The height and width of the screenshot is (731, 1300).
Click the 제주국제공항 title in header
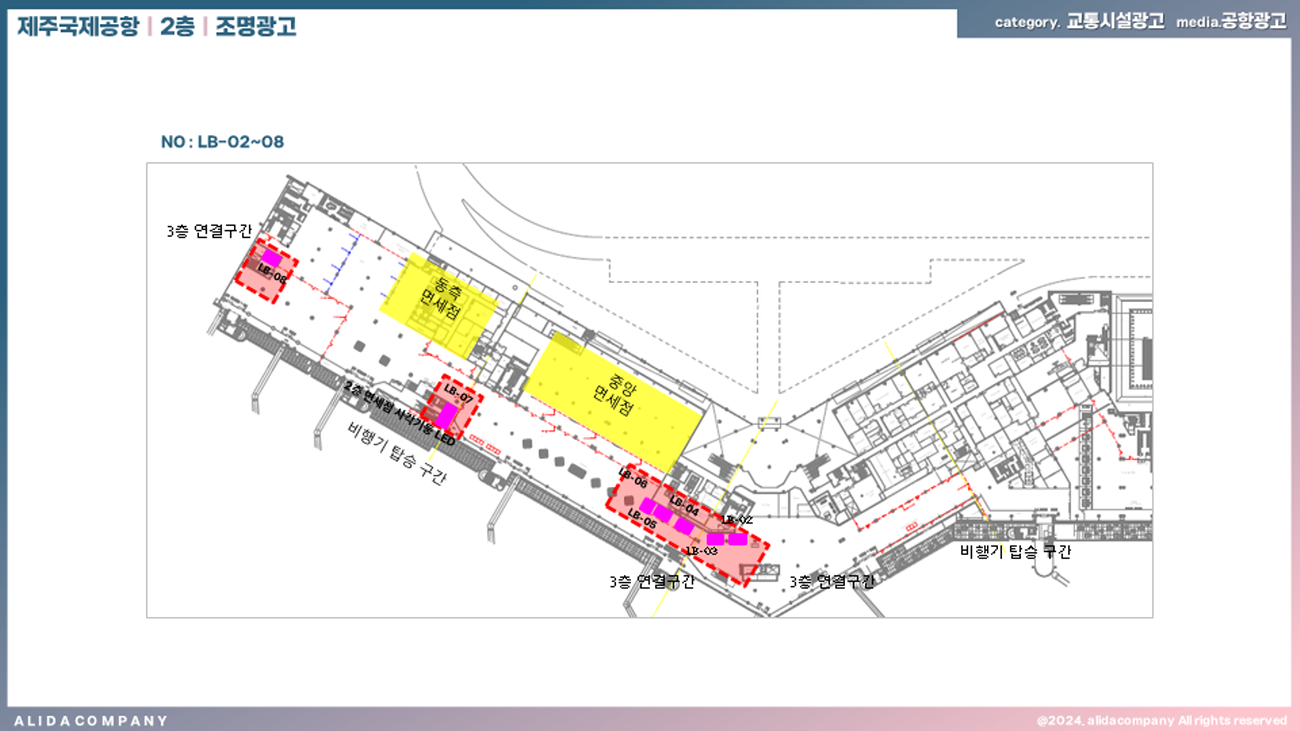point(77,26)
